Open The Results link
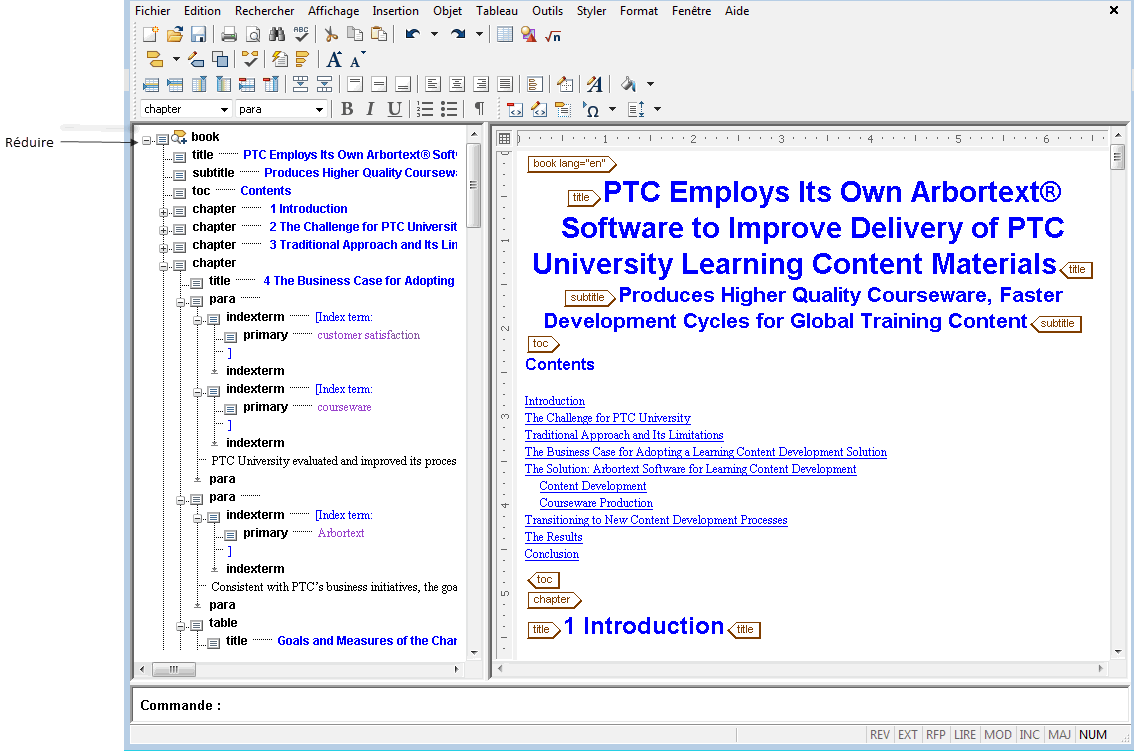 tap(553, 537)
